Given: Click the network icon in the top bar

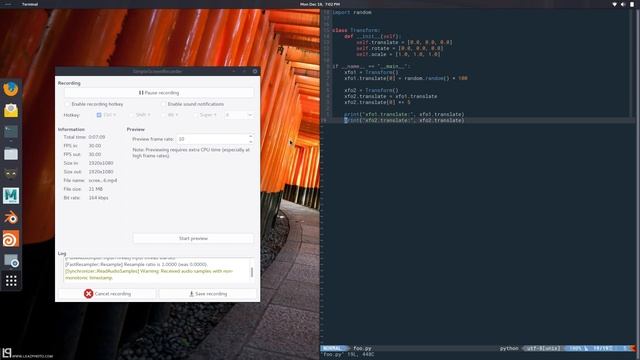Looking at the screenshot, I should pos(614,4).
